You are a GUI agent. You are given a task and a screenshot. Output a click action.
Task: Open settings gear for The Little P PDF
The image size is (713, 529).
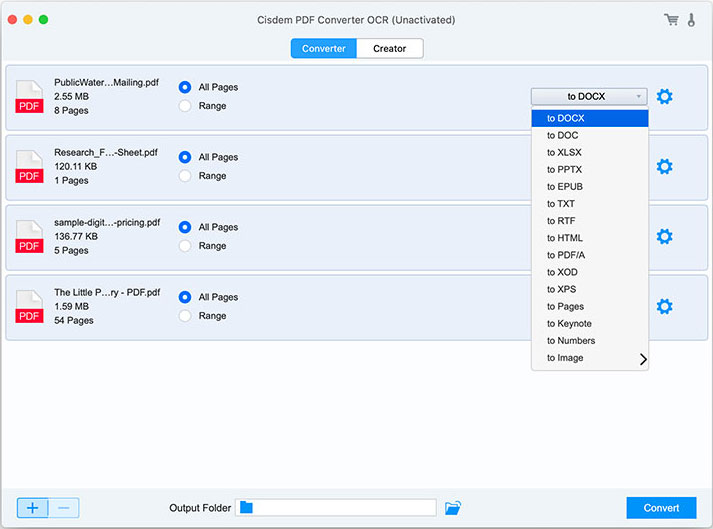[x=664, y=307]
